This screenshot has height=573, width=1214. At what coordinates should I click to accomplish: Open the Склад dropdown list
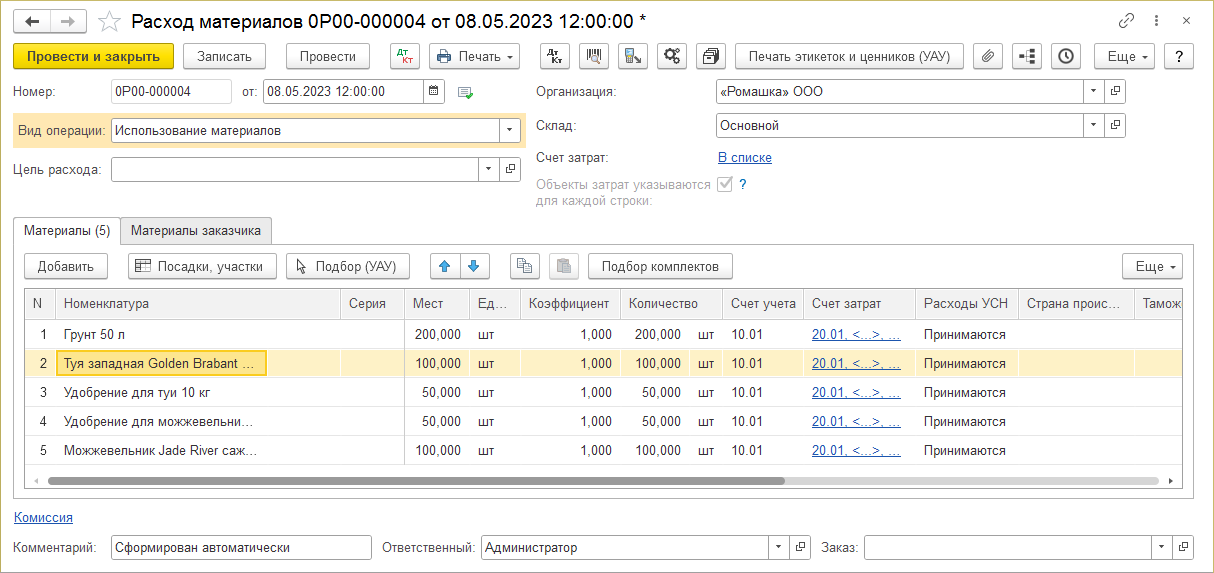(1094, 126)
